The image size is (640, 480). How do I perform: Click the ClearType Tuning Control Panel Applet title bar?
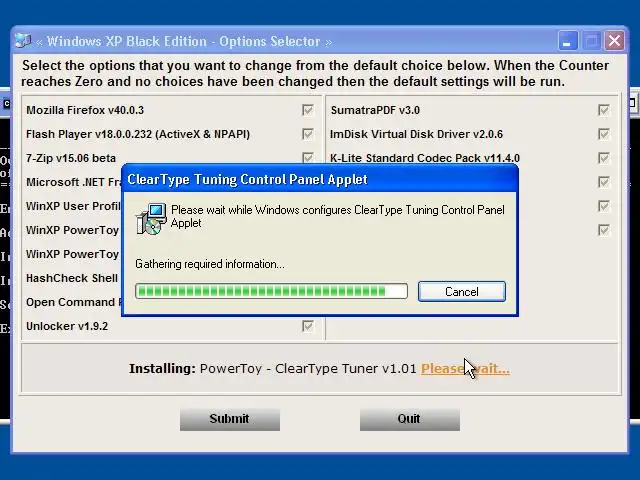point(320,179)
